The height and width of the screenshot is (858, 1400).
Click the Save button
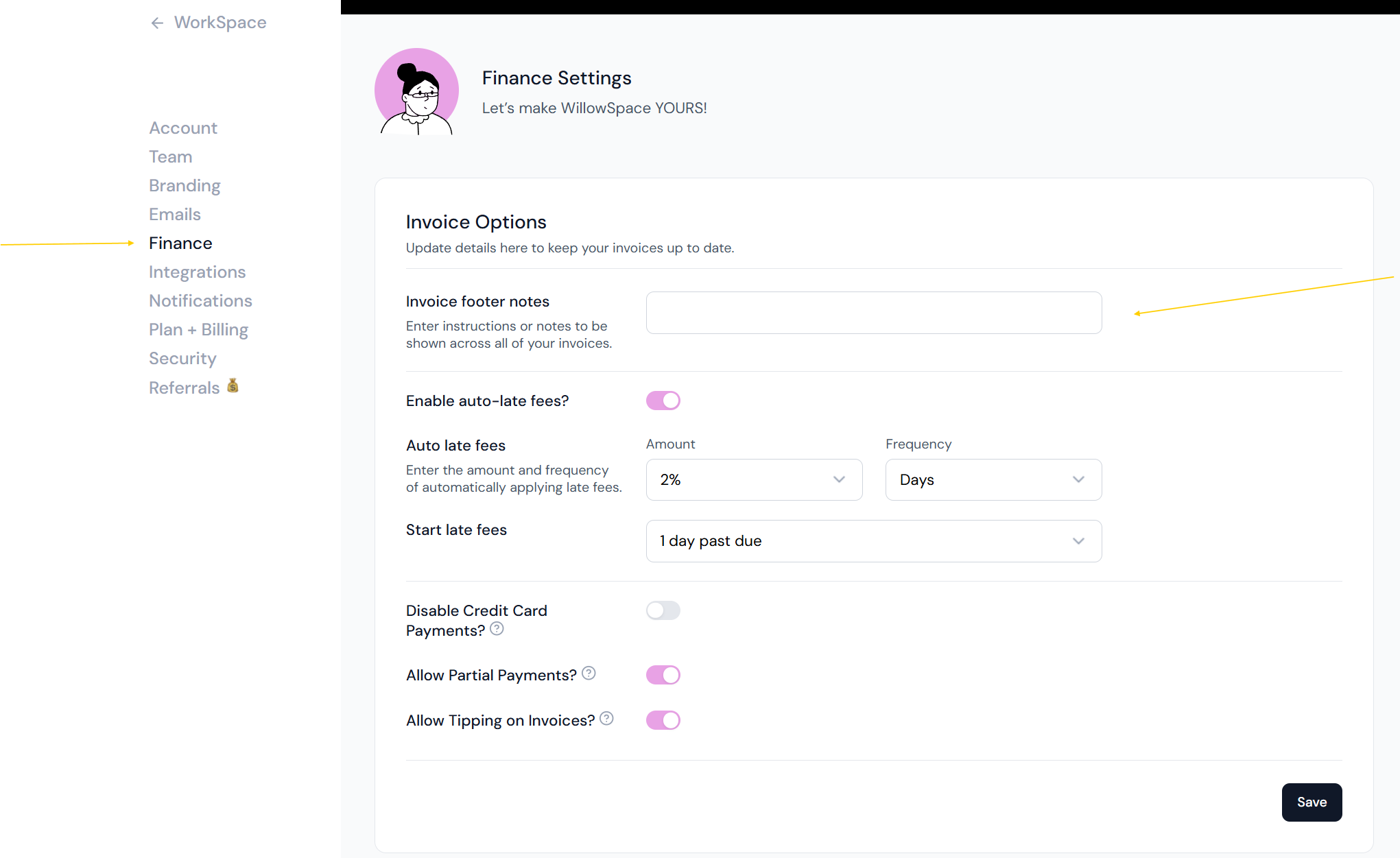tap(1312, 802)
